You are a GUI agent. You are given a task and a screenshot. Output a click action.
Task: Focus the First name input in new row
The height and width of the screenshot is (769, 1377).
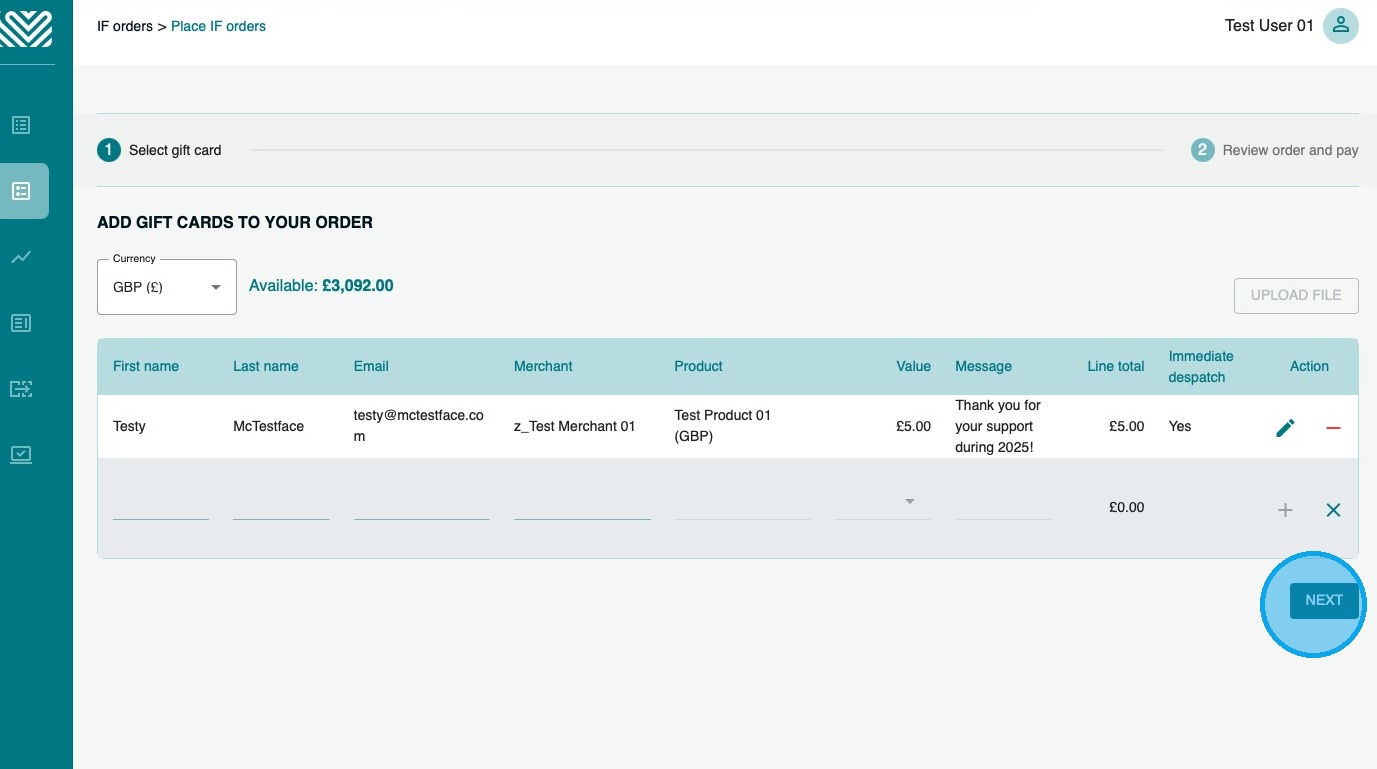(x=161, y=505)
